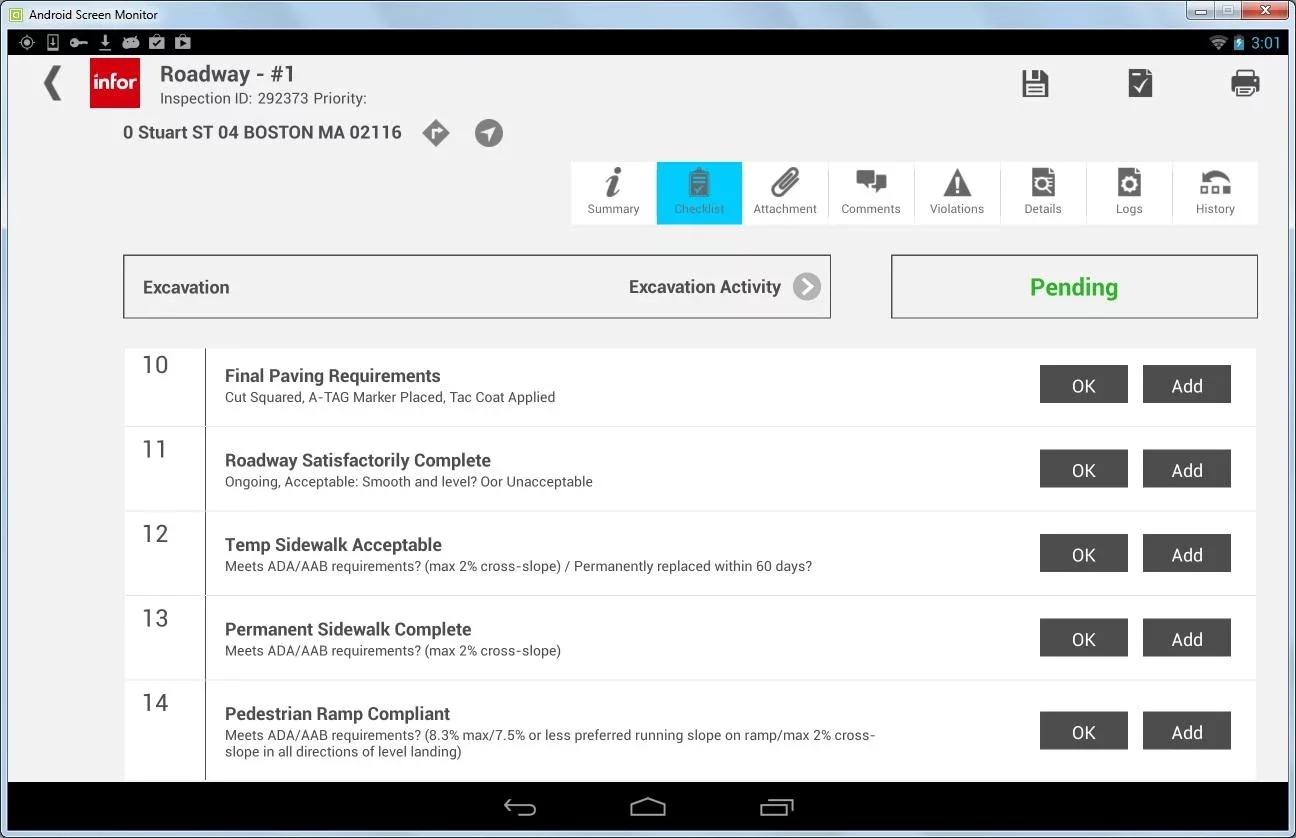The width and height of the screenshot is (1296, 838).
Task: Select the Final Paving Requirements title
Action: pos(332,376)
